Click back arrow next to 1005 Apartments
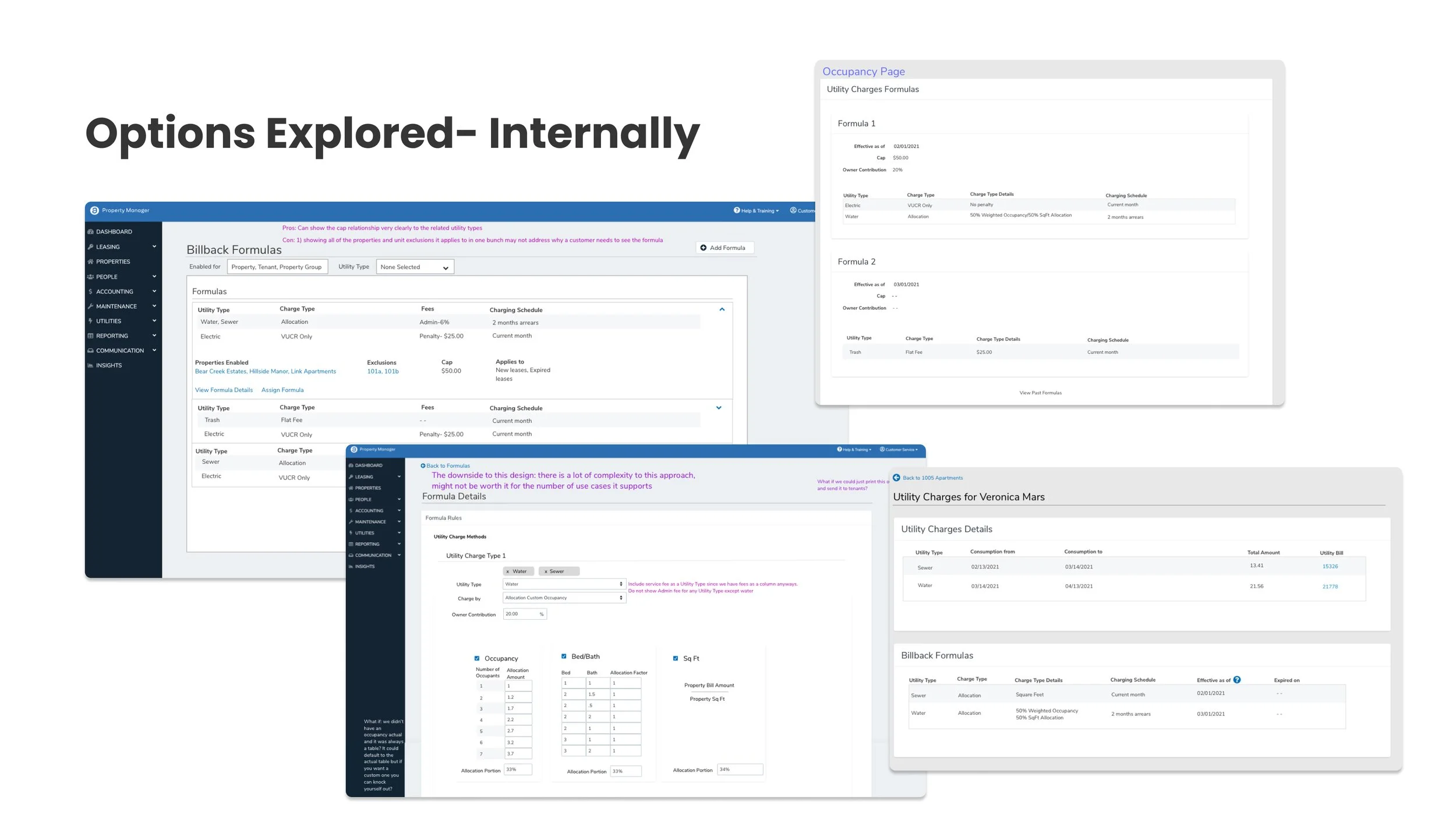 (x=896, y=478)
